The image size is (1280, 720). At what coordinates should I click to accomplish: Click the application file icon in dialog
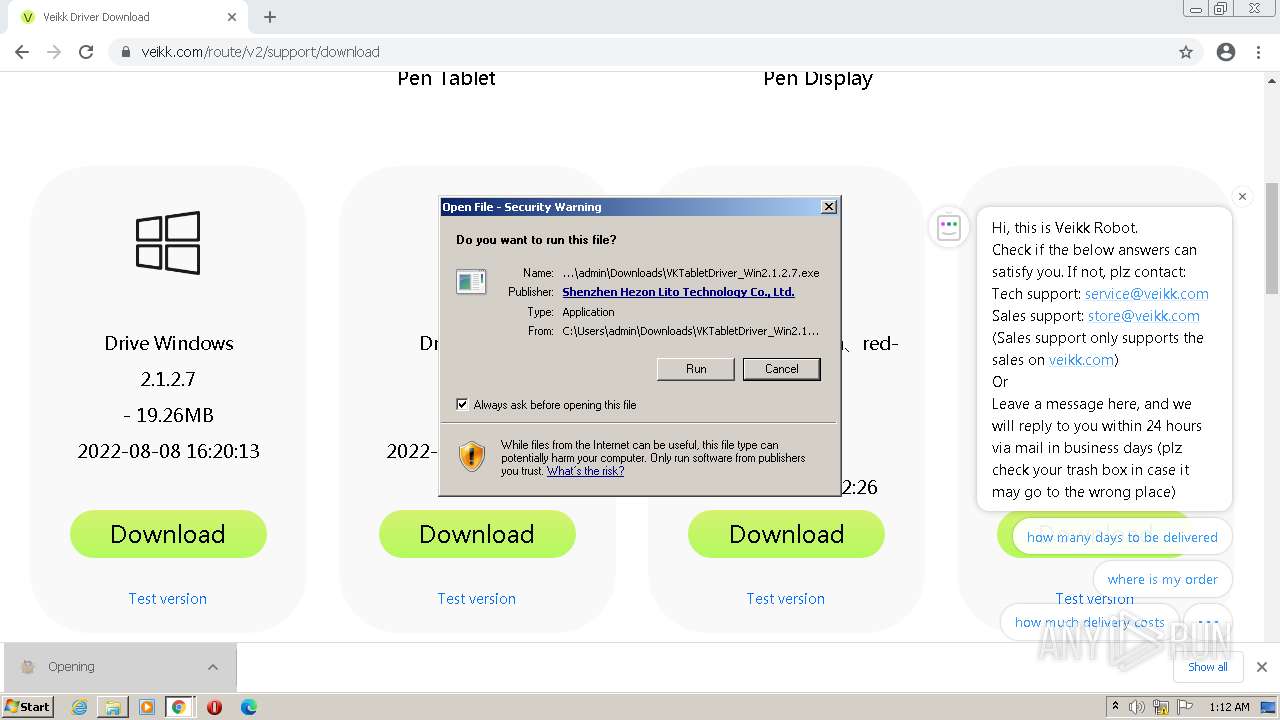[x=471, y=282]
